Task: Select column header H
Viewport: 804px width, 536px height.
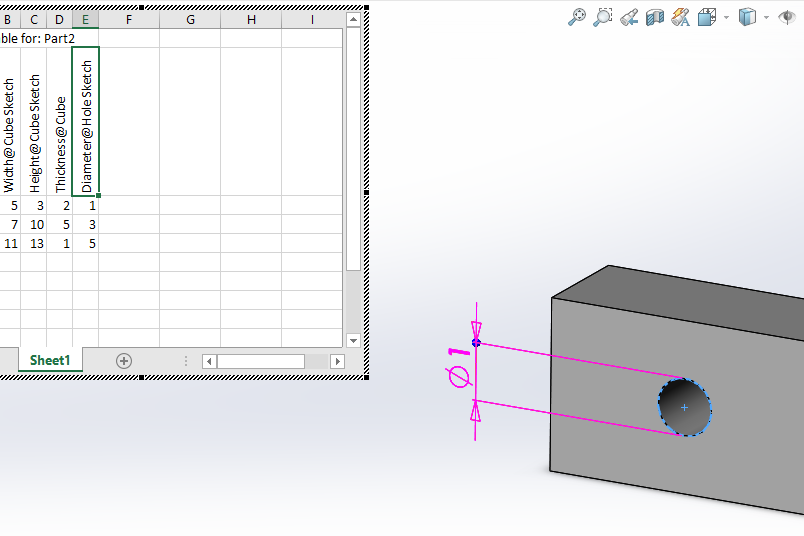Action: [251, 20]
